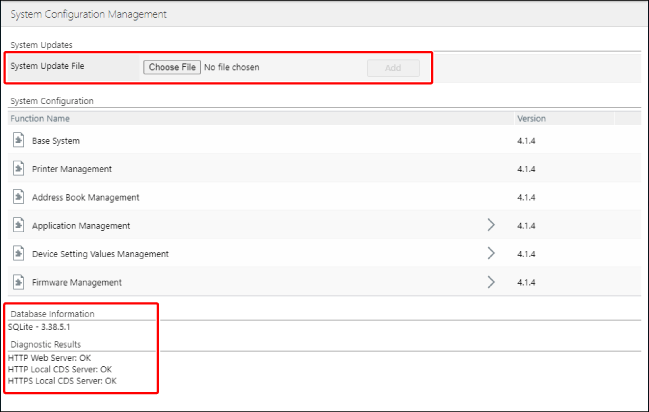649x412 pixels.
Task: Select the Base System row label
Action: 55,141
